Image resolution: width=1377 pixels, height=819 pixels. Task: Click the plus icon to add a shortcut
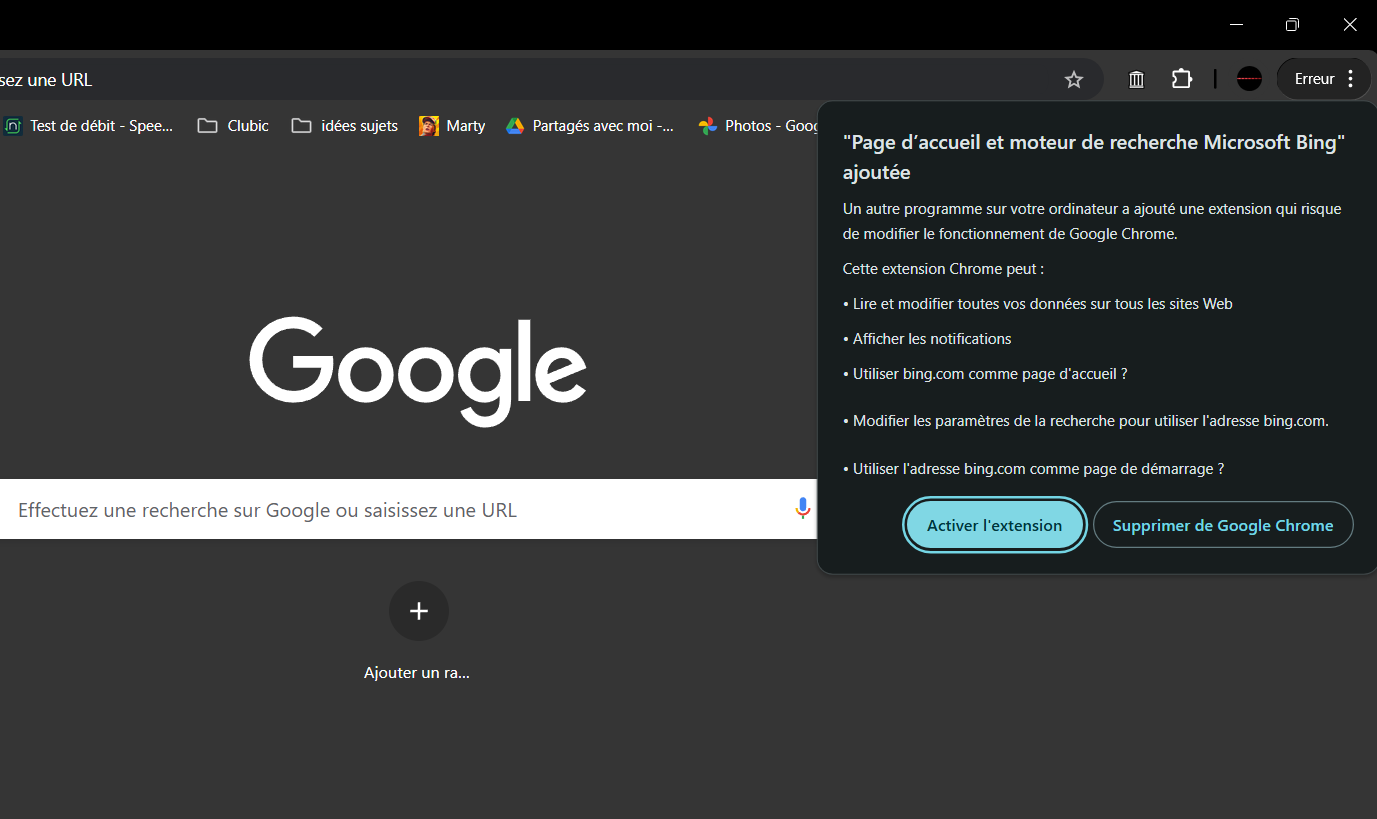click(x=418, y=610)
